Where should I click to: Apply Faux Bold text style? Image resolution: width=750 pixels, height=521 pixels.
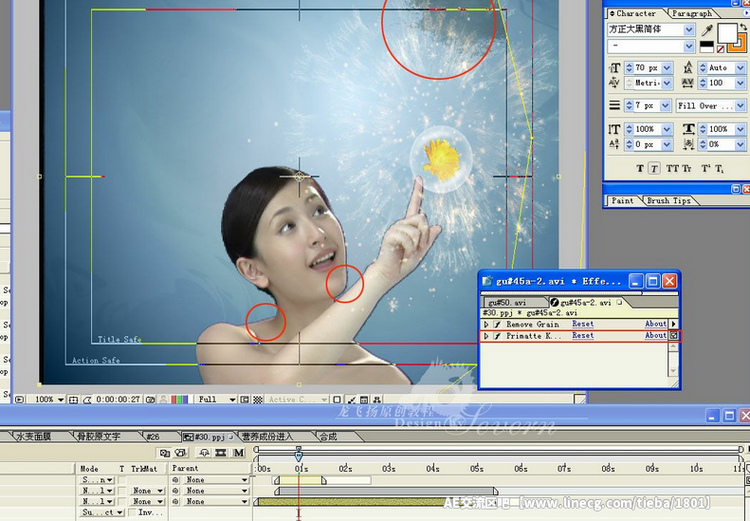[x=640, y=168]
